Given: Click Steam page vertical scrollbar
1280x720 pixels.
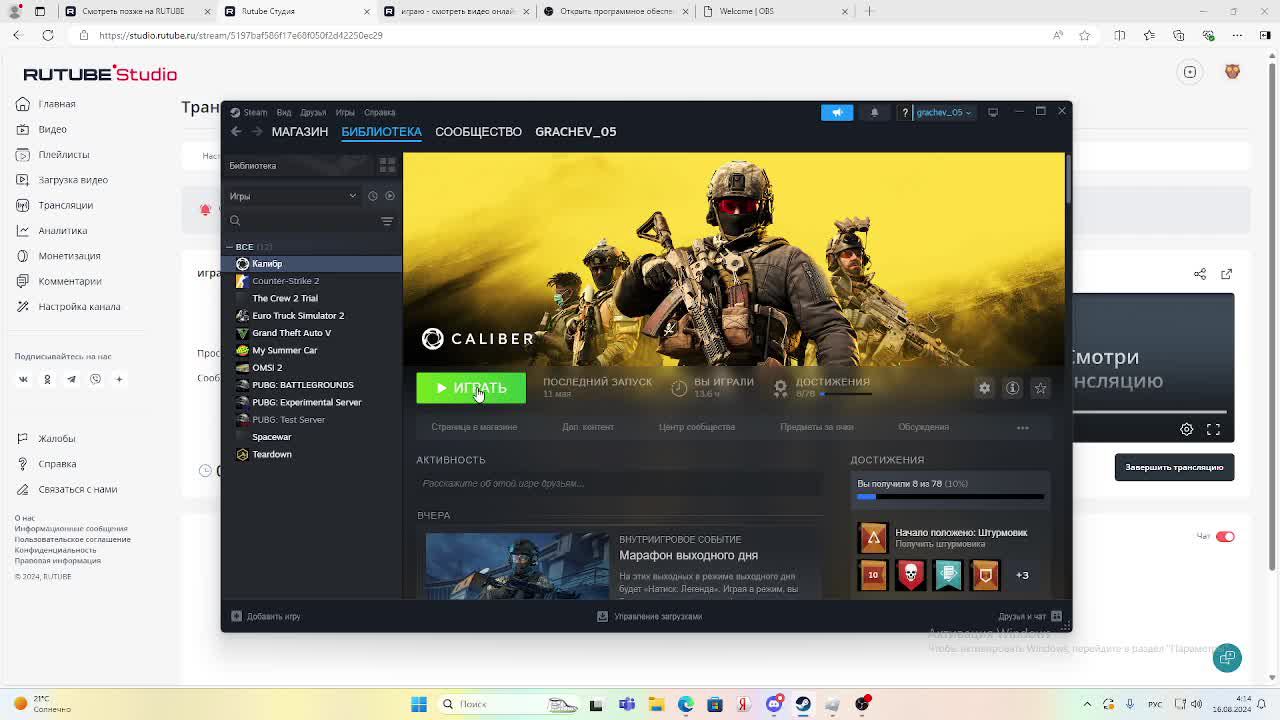Looking at the screenshot, I should [1068, 180].
